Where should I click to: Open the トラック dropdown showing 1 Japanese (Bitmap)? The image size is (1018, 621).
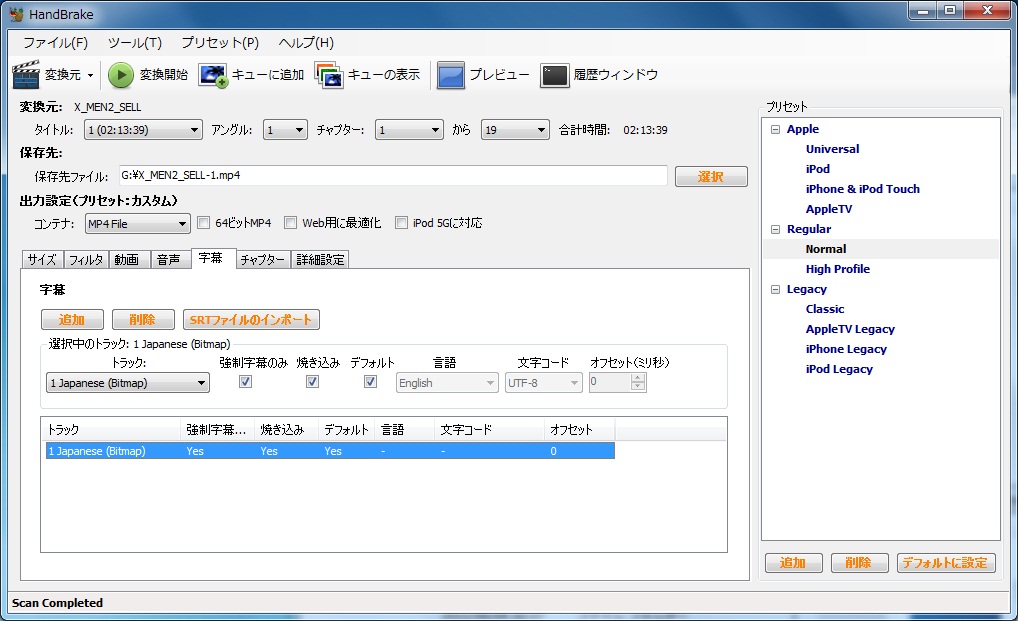coord(128,383)
